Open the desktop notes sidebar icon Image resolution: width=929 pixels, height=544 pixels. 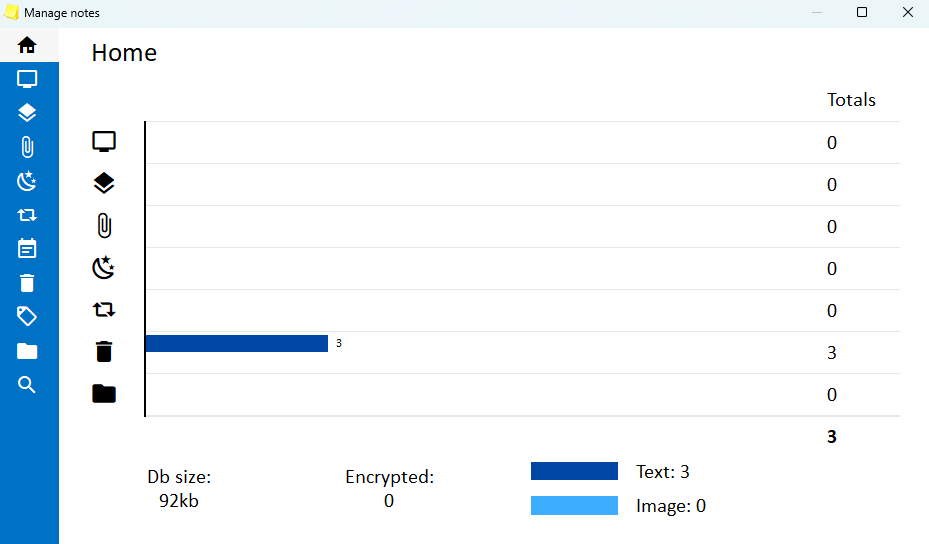pyautogui.click(x=27, y=79)
